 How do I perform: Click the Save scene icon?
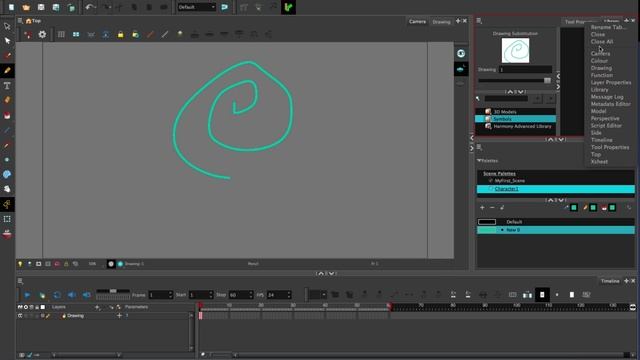click(41, 7)
